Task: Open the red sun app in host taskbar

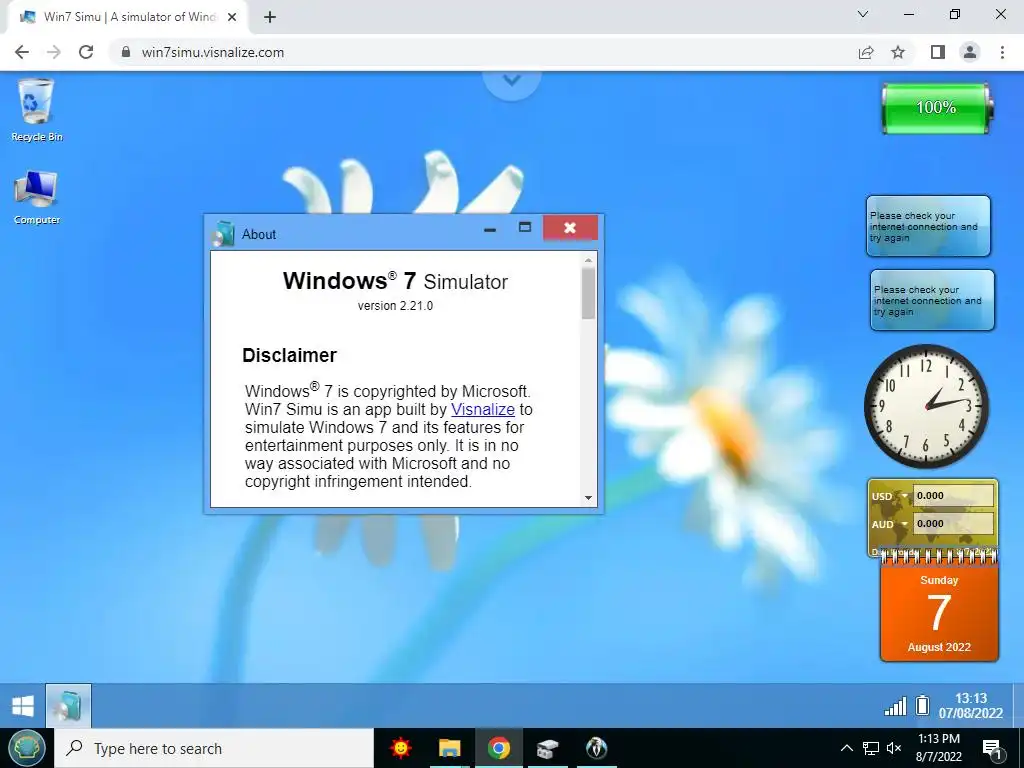Action: (400, 748)
